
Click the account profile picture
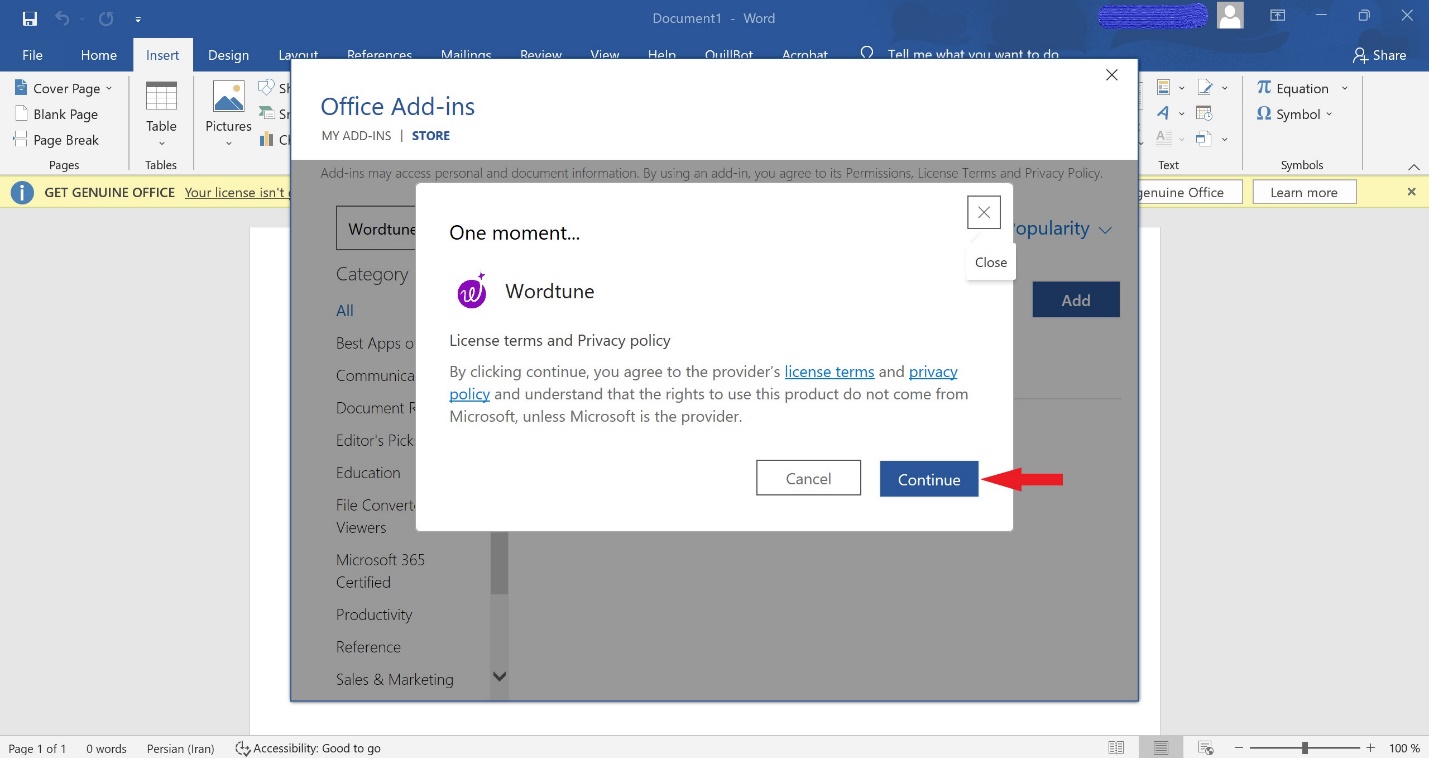click(x=1230, y=15)
